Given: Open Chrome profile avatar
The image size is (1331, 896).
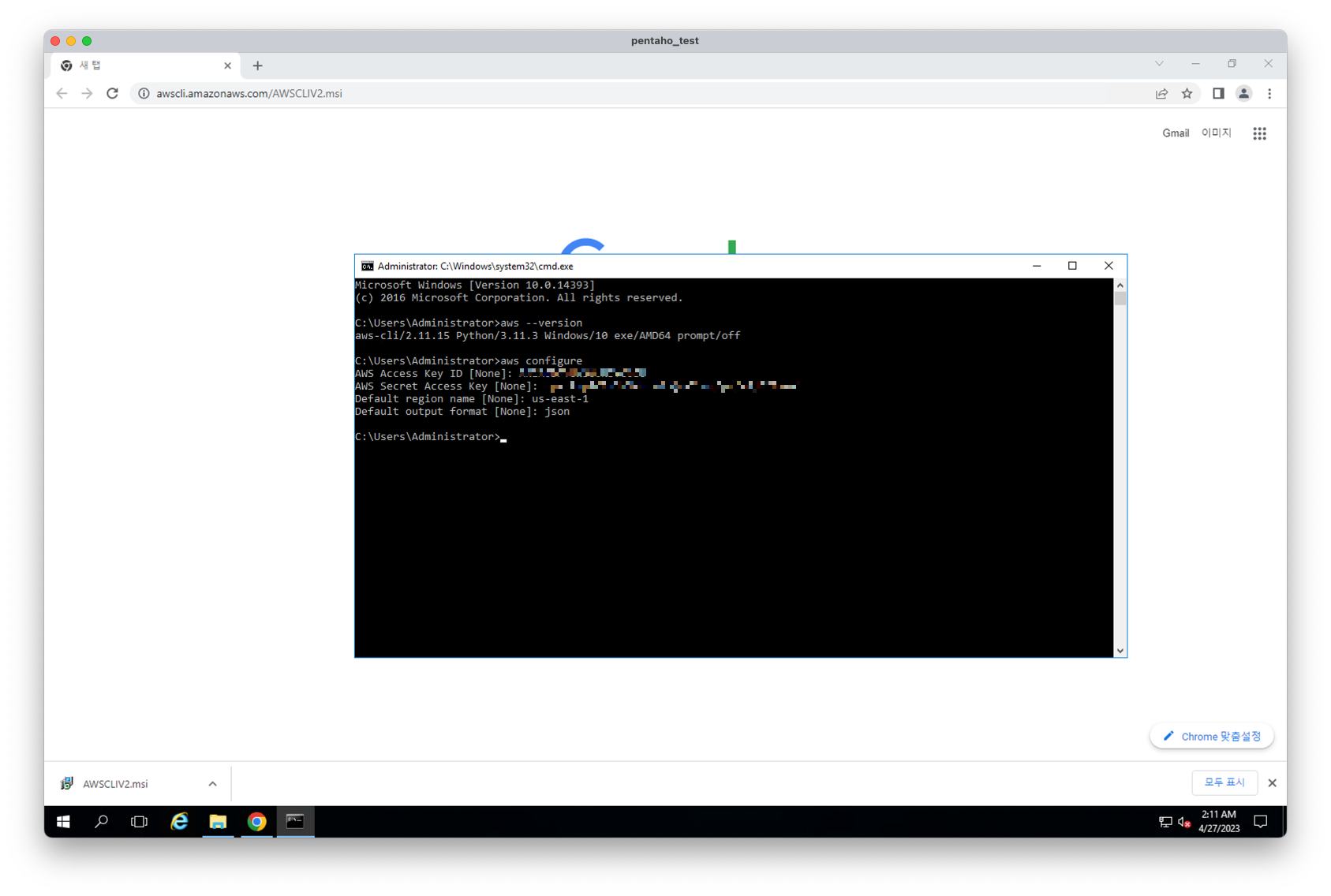Looking at the screenshot, I should [x=1243, y=93].
